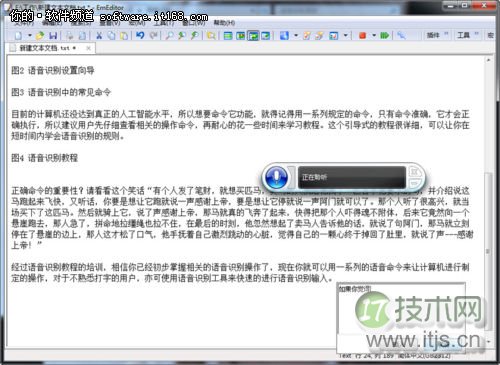Toggle speech recognition microphone button
This screenshot has width=500, height=365.
pyautogui.click(x=276, y=177)
